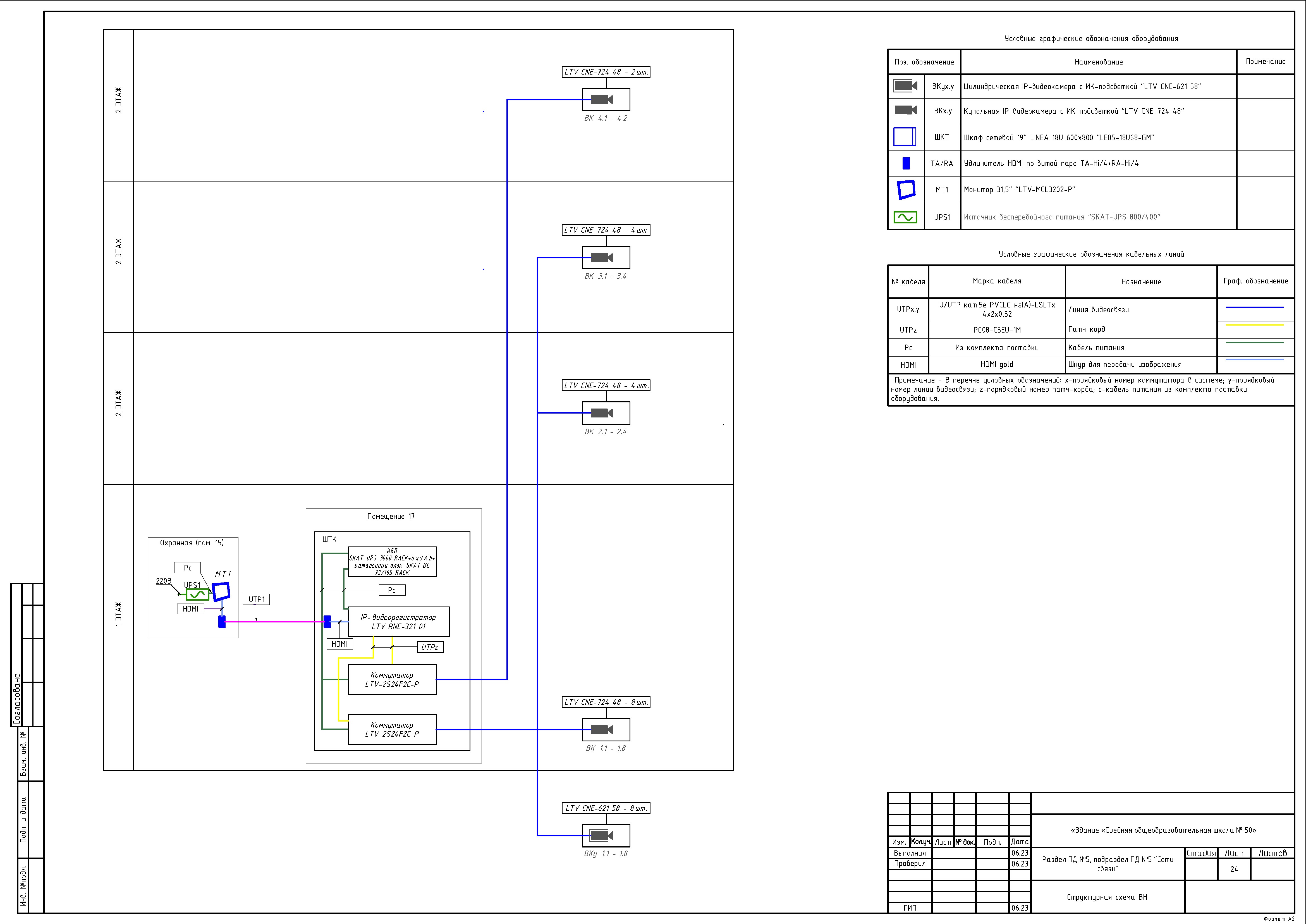Click the cylindrical camera symbol above BKy 1.1 – 1.8
1306x924 pixels.
(x=602, y=835)
